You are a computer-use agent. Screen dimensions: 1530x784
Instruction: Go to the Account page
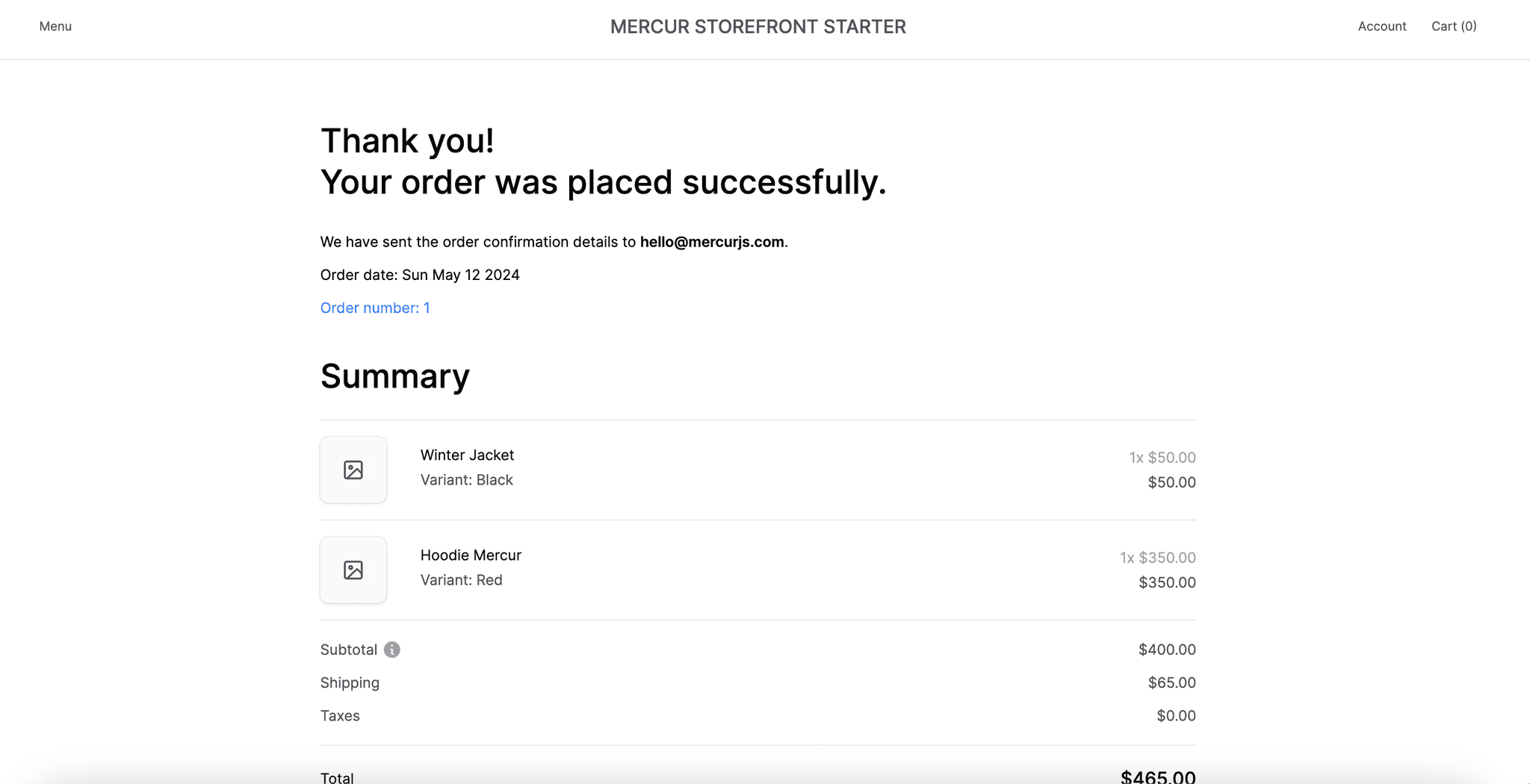pyautogui.click(x=1381, y=26)
